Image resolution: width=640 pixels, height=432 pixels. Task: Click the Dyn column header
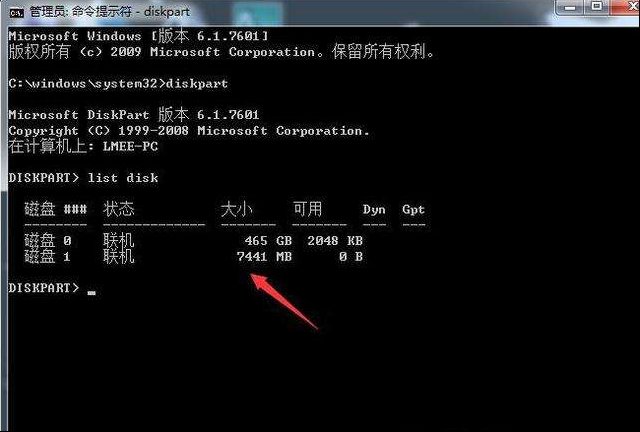pyautogui.click(x=374, y=210)
